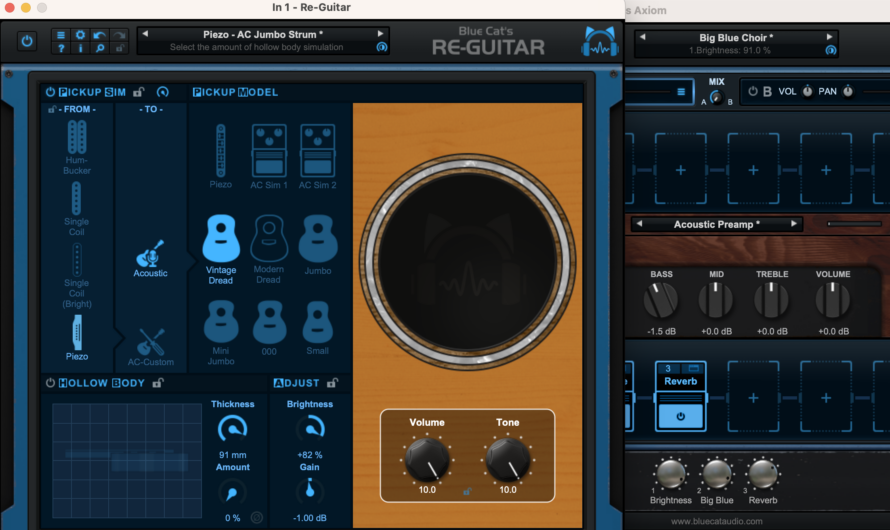890x530 pixels.
Task: Toggle the FROM column lock icon
Action: 52,109
